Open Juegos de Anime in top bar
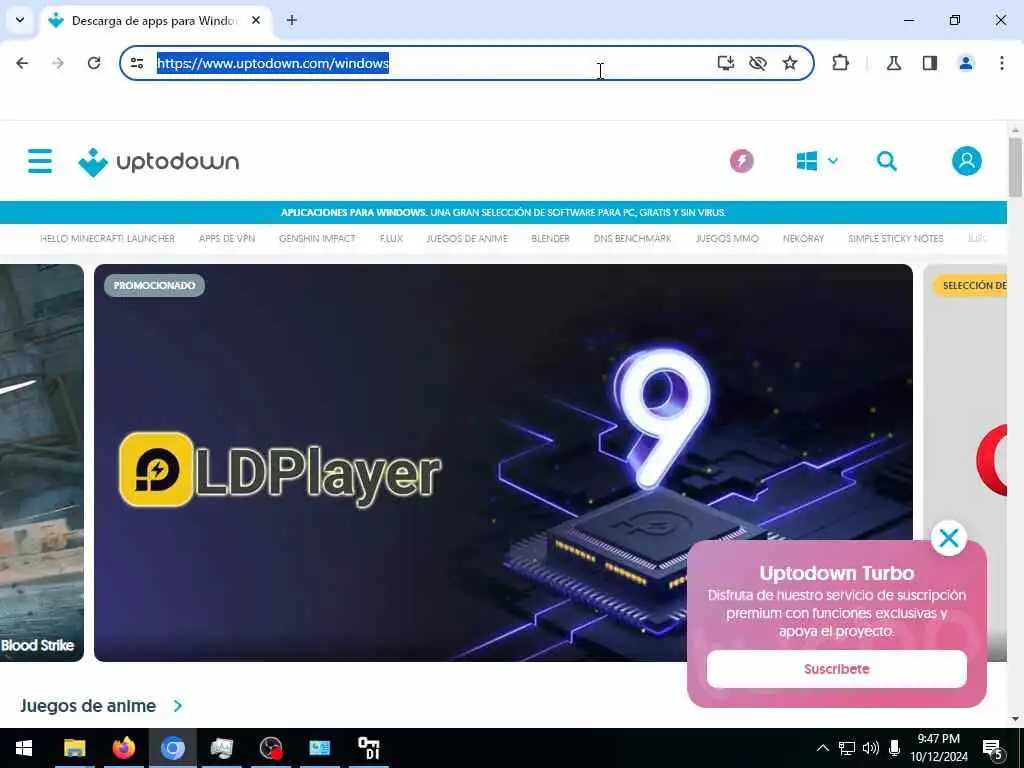Screen dimensions: 1024x768 click(x=467, y=238)
